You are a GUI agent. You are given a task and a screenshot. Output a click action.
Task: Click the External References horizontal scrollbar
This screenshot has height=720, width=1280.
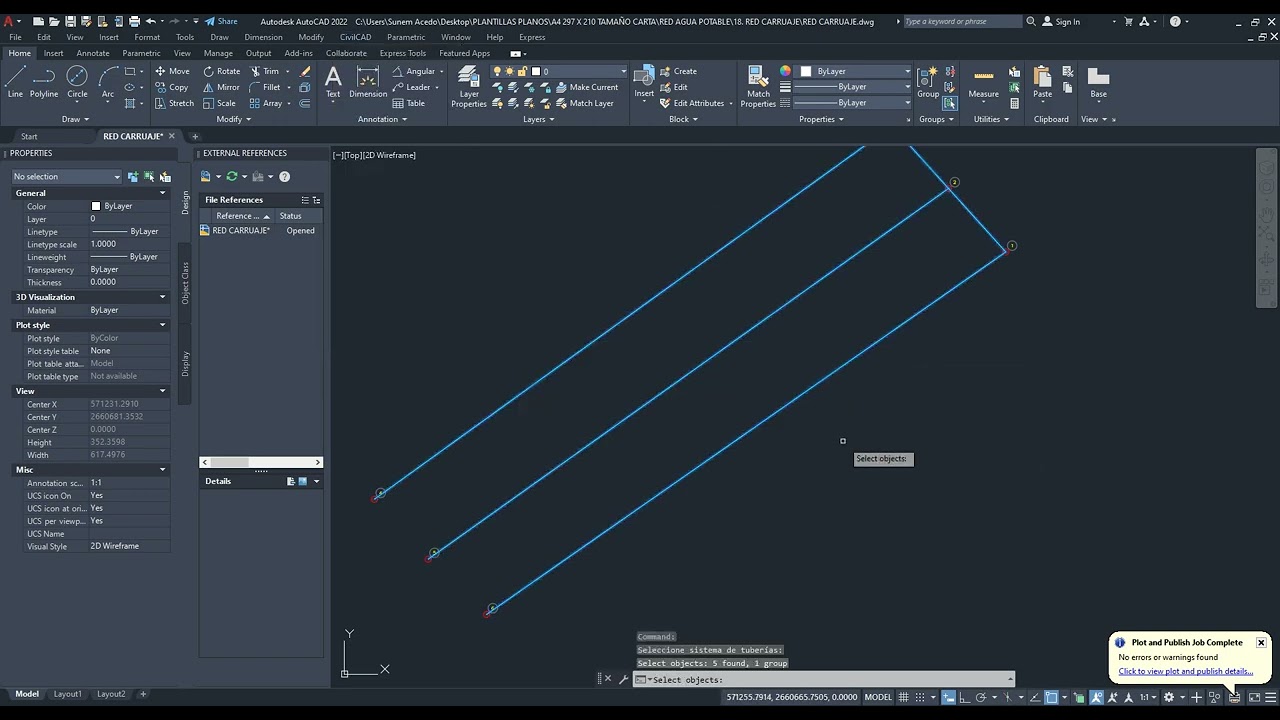click(x=261, y=462)
